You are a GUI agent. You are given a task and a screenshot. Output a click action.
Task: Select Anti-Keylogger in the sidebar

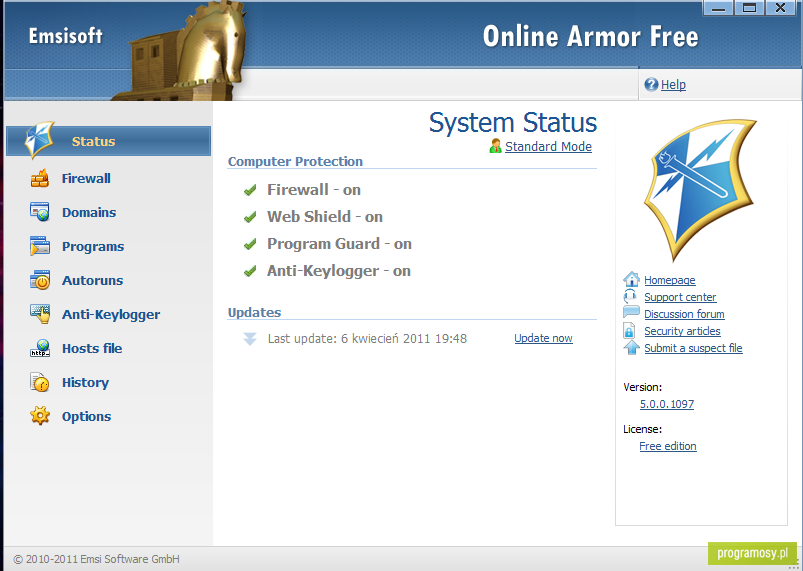111,314
